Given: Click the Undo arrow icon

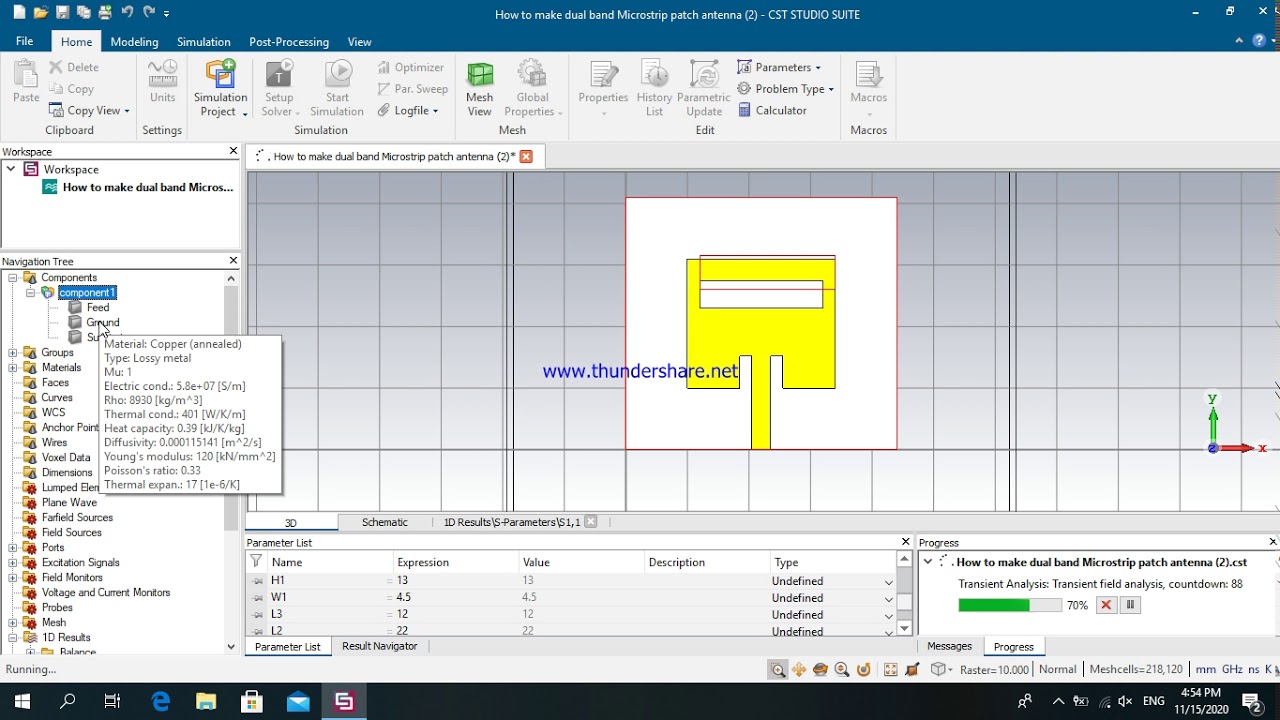Looking at the screenshot, I should click(x=127, y=13).
